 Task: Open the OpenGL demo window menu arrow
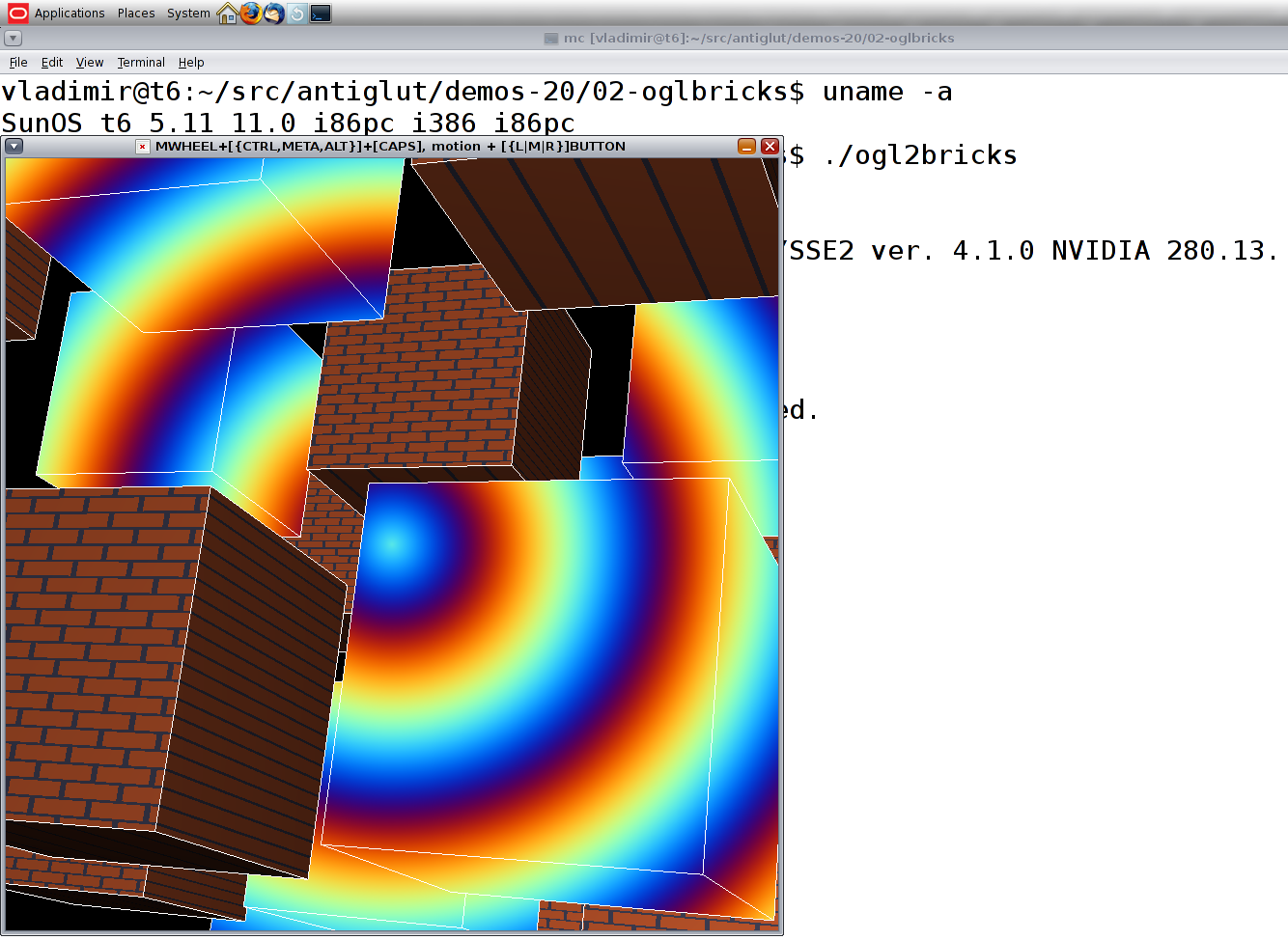pos(14,147)
